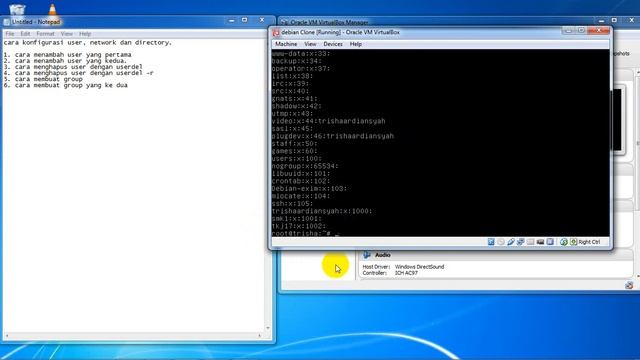The height and width of the screenshot is (360, 640).
Task: Open Devices menu in debian Clone window
Action: coord(333,44)
